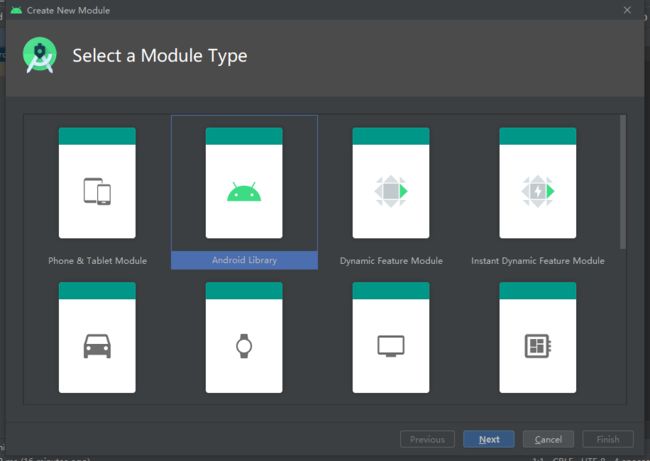The image size is (650, 461).
Task: Click the Next button
Action: 489,439
